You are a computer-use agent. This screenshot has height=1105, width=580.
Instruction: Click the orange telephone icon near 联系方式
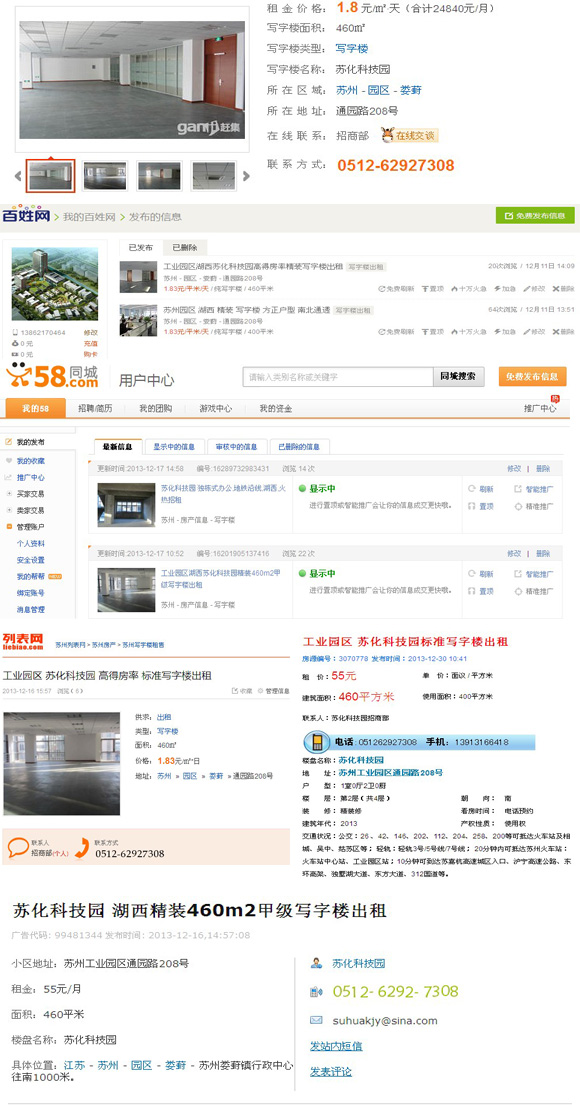point(83,848)
